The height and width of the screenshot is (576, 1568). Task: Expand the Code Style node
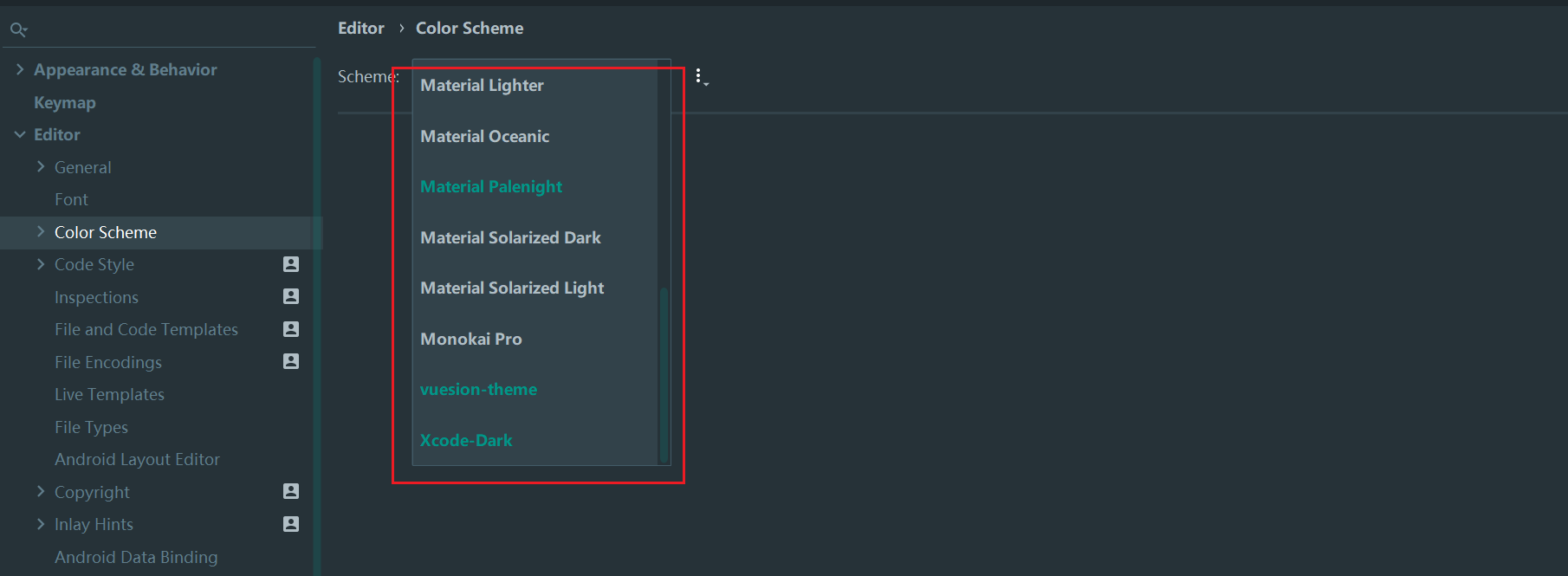[x=41, y=264]
